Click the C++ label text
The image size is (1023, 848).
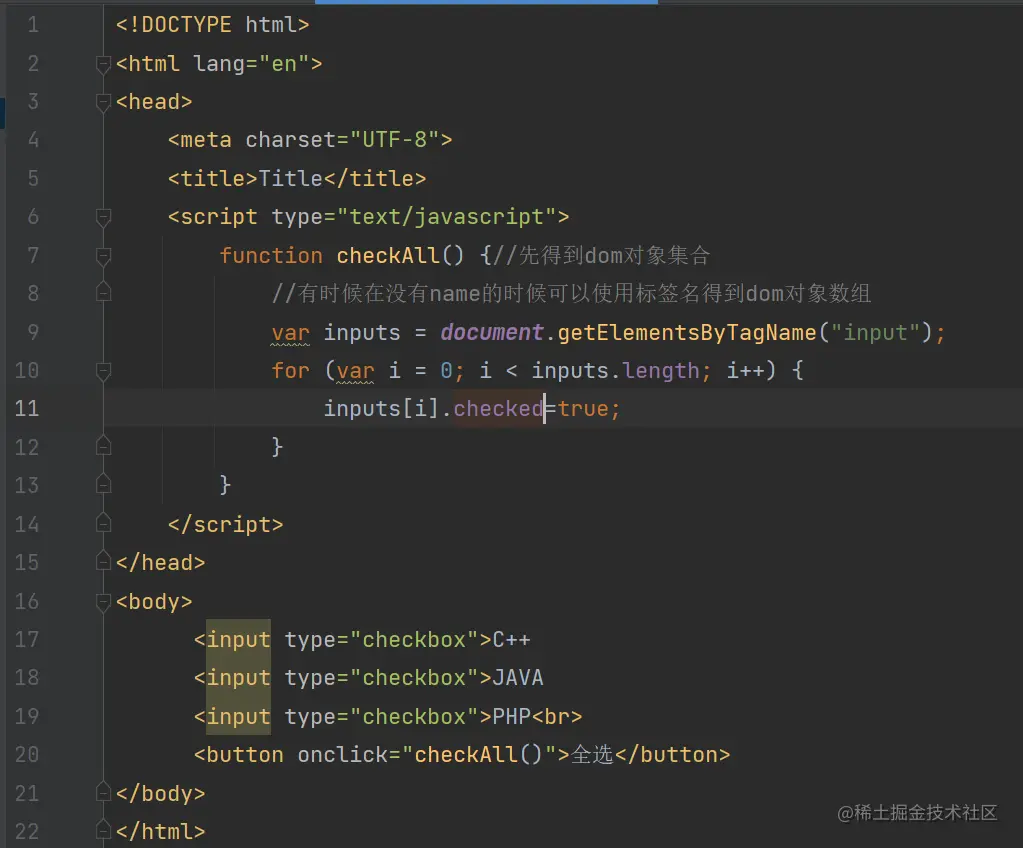512,639
